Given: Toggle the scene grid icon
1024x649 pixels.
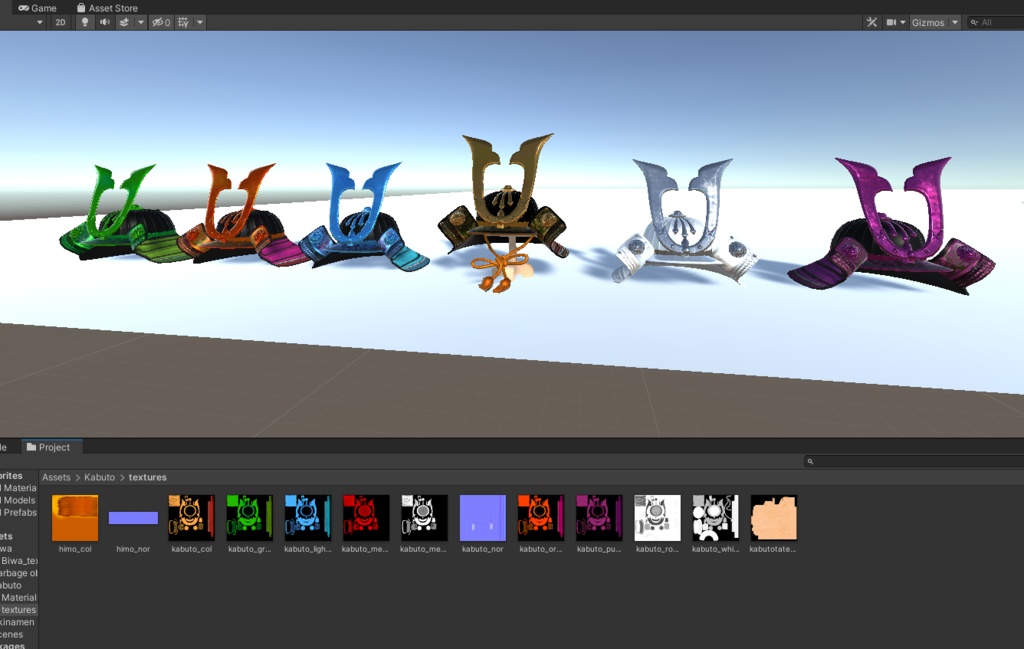Looking at the screenshot, I should click(184, 22).
